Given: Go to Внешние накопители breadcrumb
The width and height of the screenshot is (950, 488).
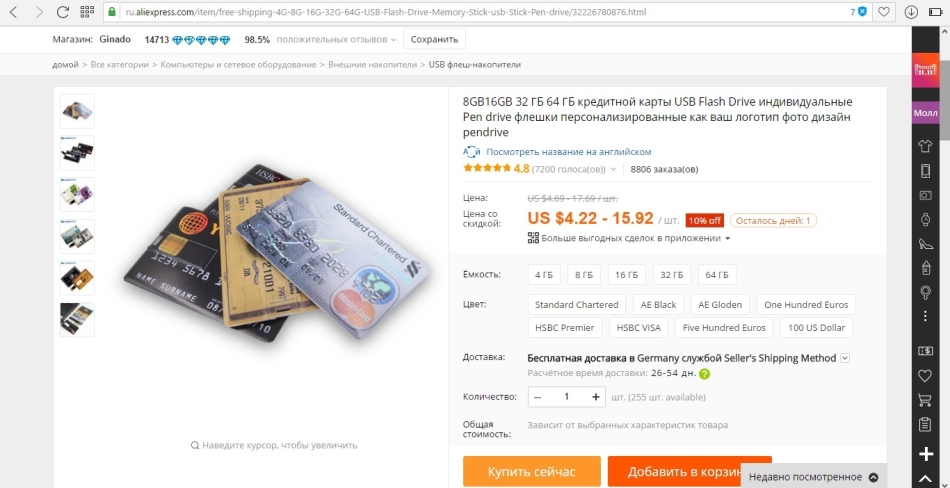Looking at the screenshot, I should 373,64.
